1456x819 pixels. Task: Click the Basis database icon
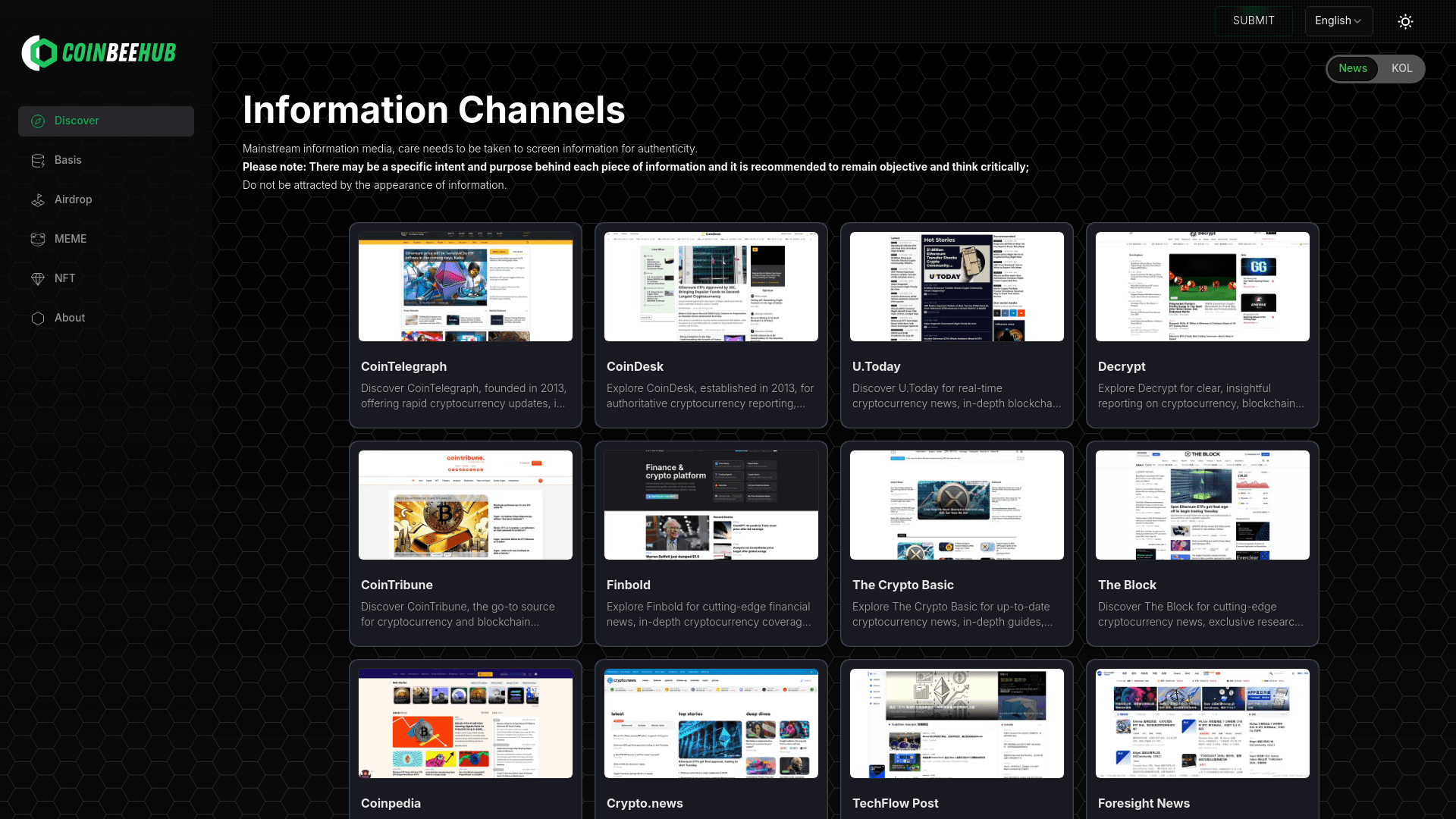click(38, 161)
